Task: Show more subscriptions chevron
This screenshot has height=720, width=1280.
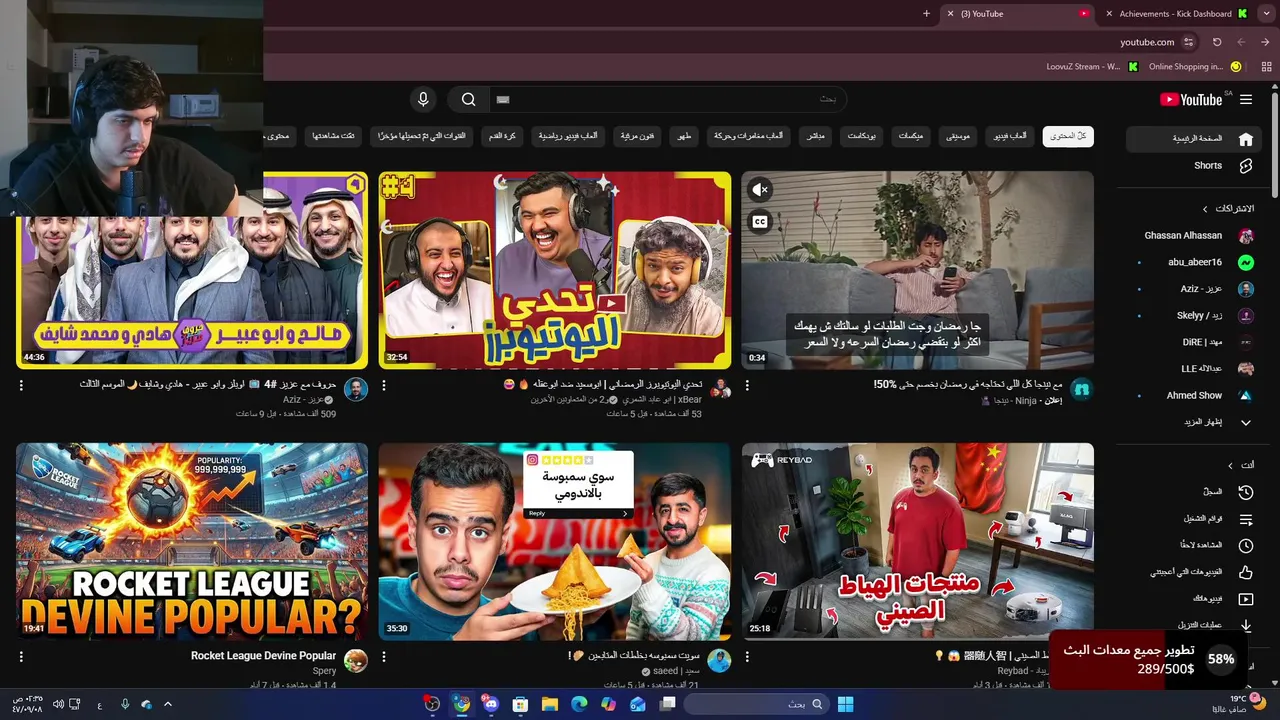Action: (x=1245, y=422)
